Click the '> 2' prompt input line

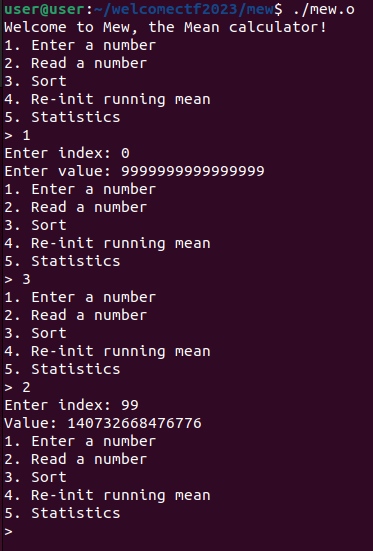click(17, 387)
